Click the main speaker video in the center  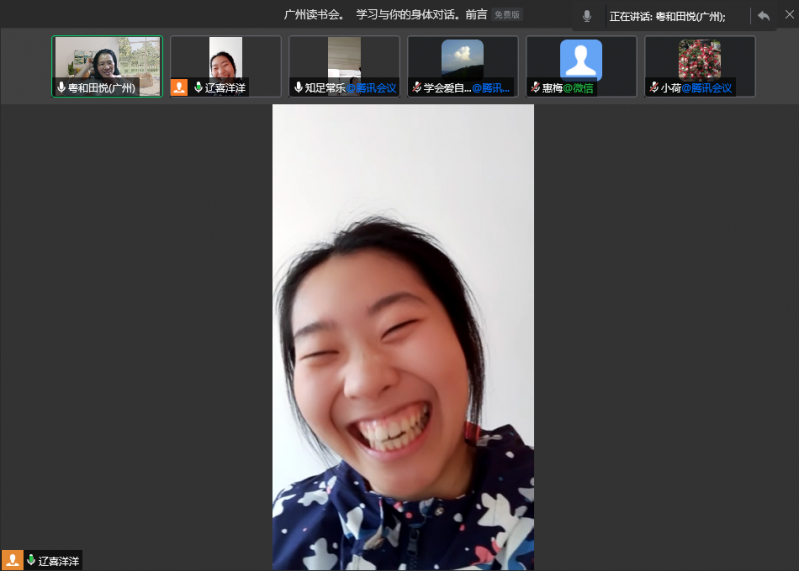point(403,337)
